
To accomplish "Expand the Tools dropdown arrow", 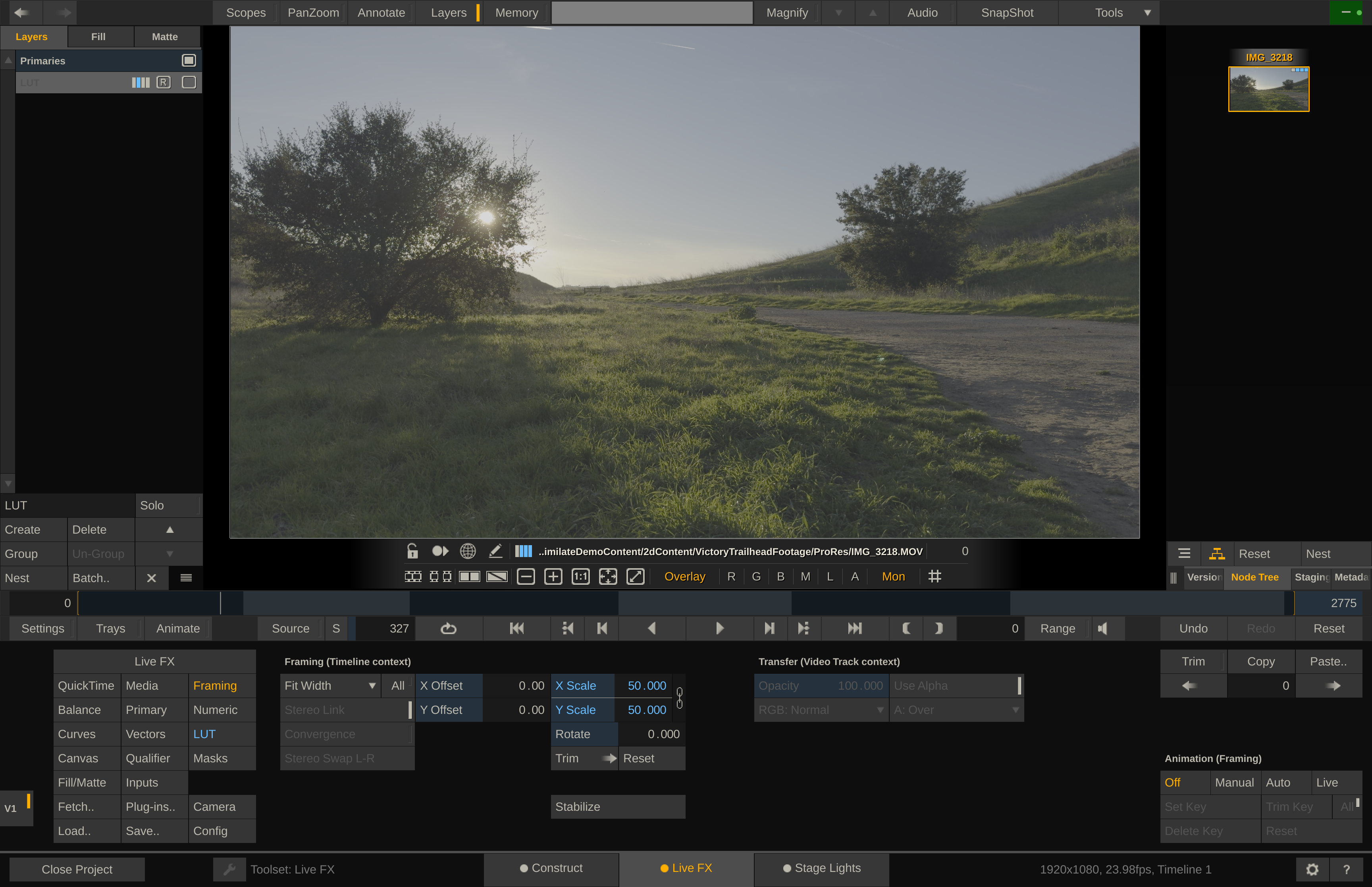I will click(1147, 13).
